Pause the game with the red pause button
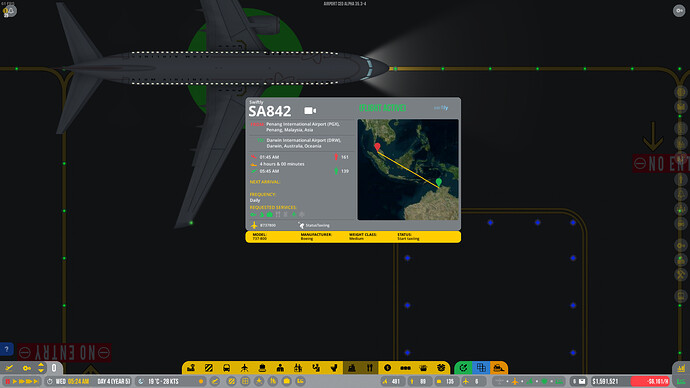690x388 pixels. (x=7, y=381)
